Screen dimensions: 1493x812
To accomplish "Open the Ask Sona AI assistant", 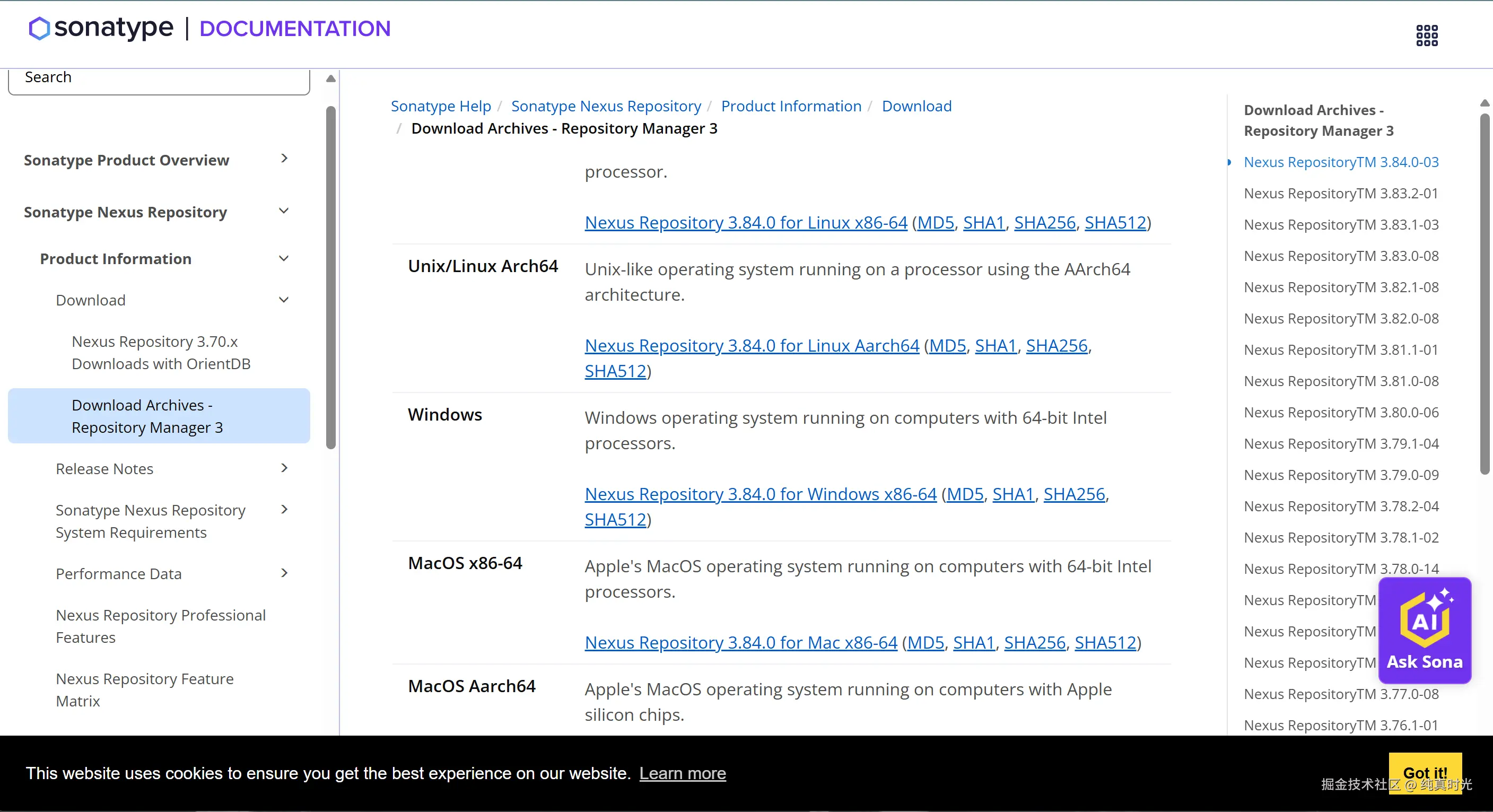I will 1424,631.
